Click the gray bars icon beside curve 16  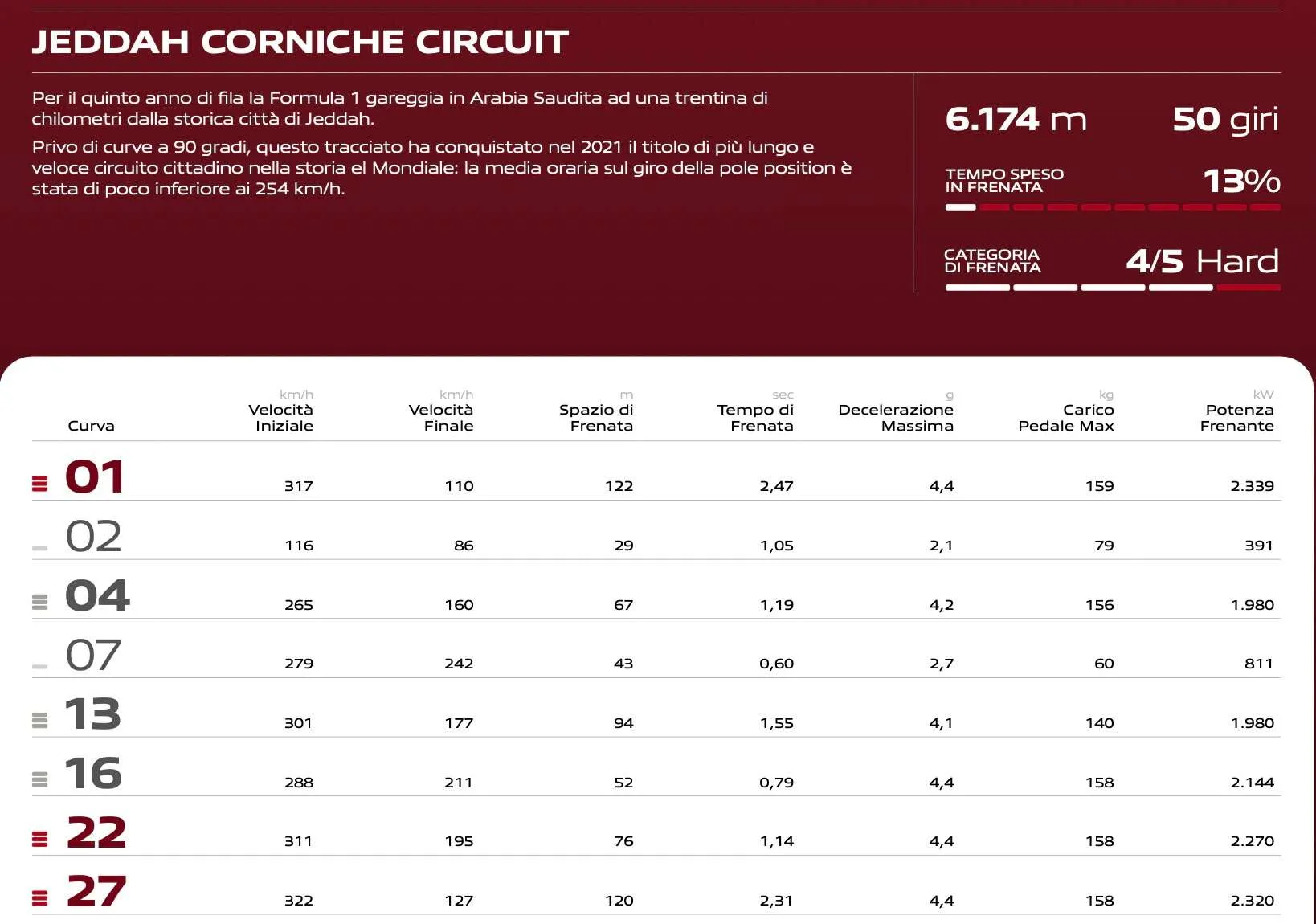[x=39, y=779]
